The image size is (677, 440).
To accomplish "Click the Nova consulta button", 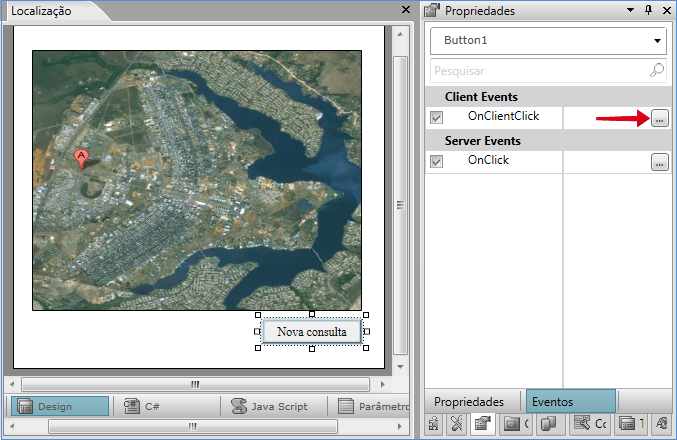I will [x=312, y=332].
